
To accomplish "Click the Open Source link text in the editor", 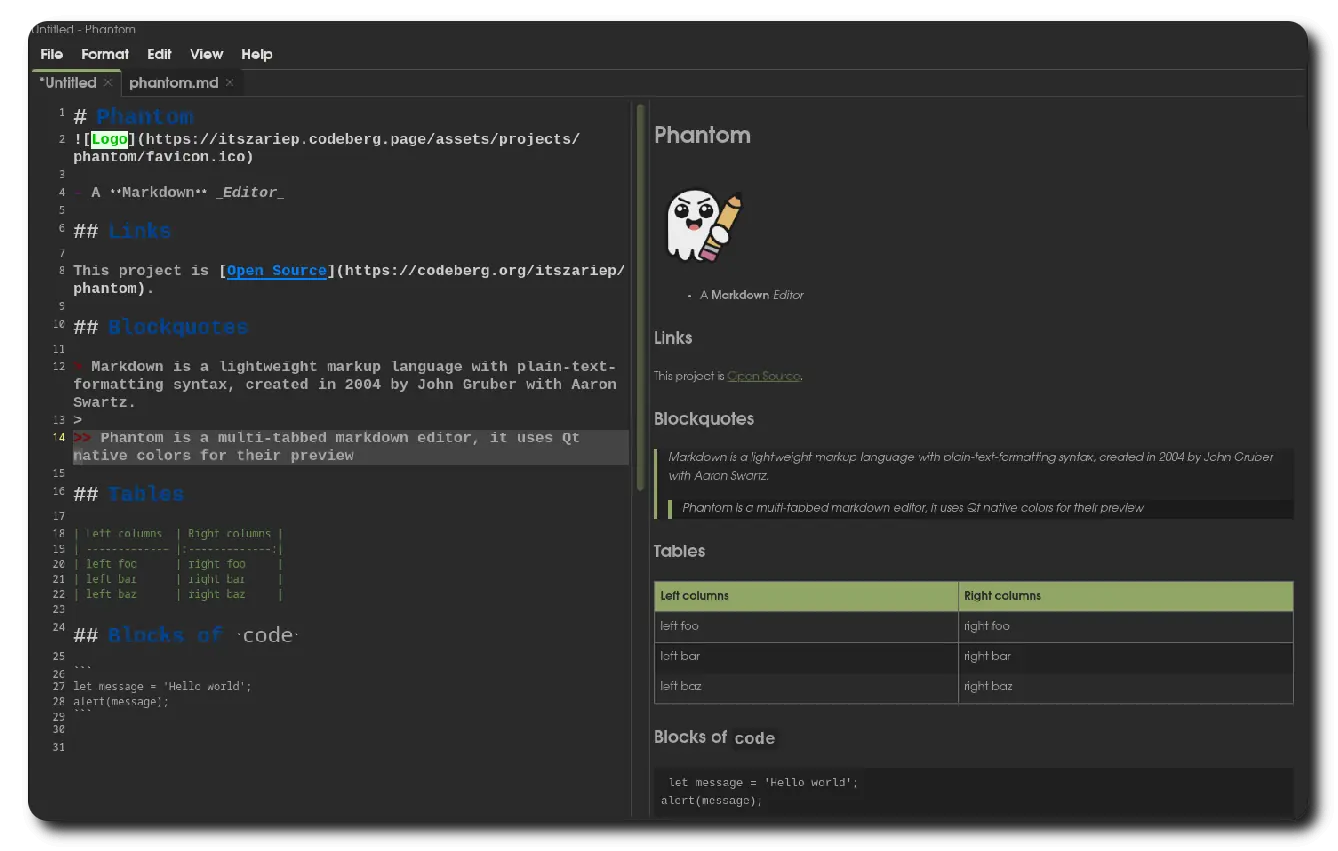I will coord(276,271).
